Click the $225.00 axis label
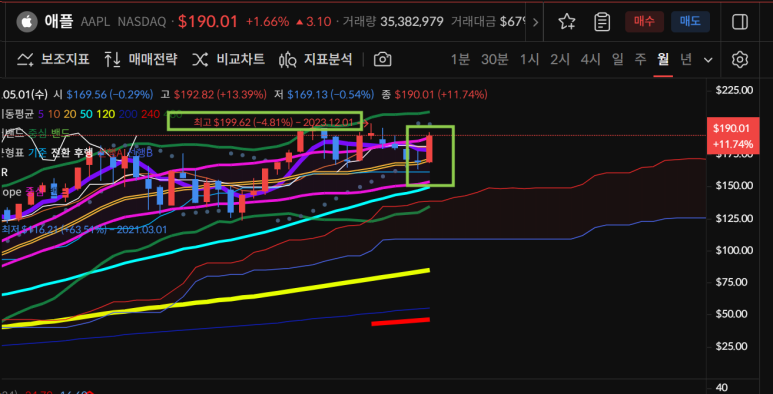The height and width of the screenshot is (394, 773). point(734,90)
